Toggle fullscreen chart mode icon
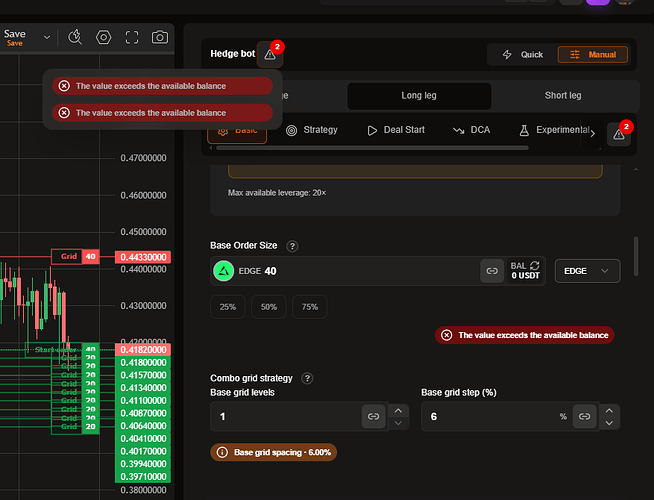Viewport: 654px width, 500px height. (x=132, y=37)
